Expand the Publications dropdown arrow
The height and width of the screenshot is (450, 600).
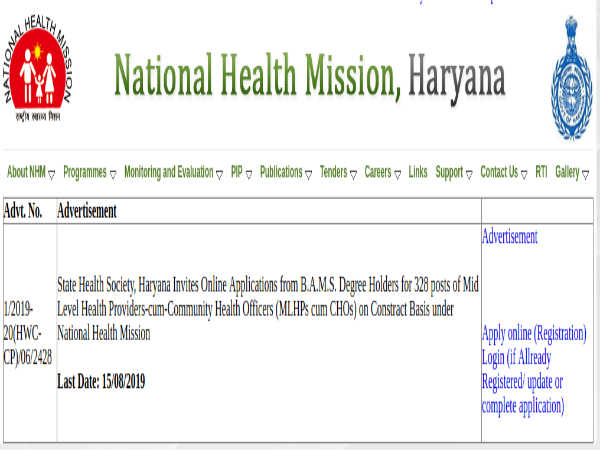[308, 174]
